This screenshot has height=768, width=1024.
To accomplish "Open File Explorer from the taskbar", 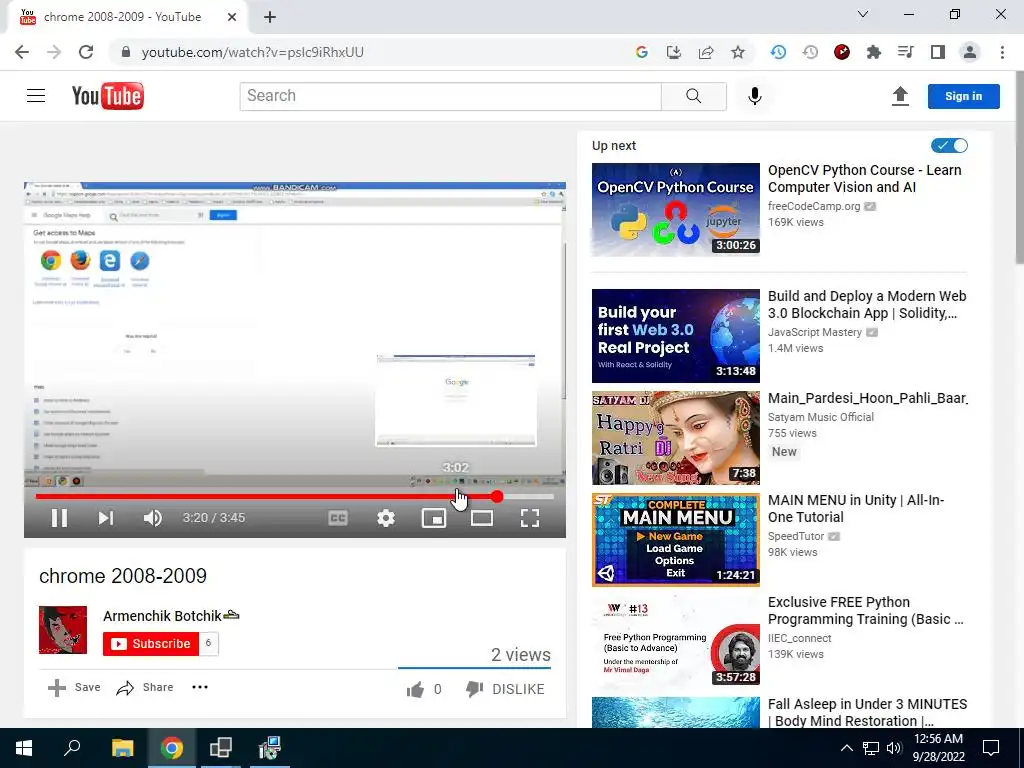I will pos(122,748).
